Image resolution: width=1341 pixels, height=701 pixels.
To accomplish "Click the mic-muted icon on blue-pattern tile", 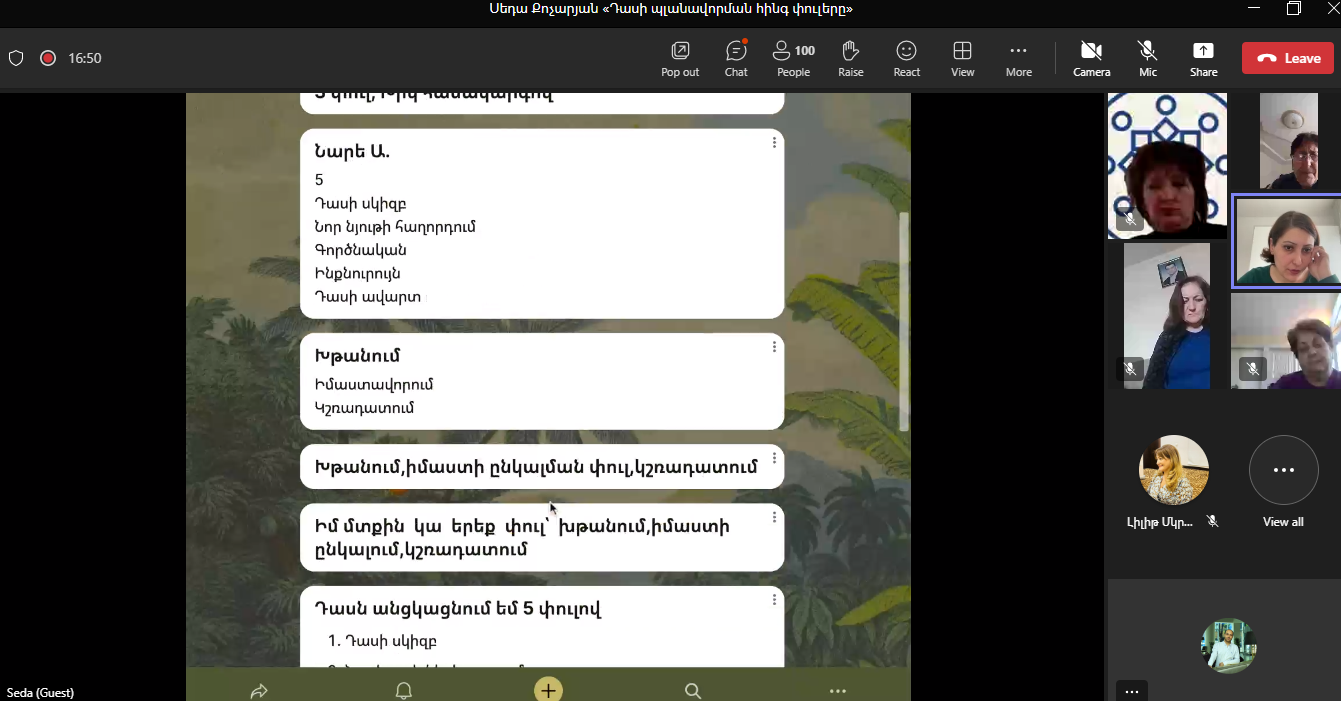I will [x=1129, y=218].
